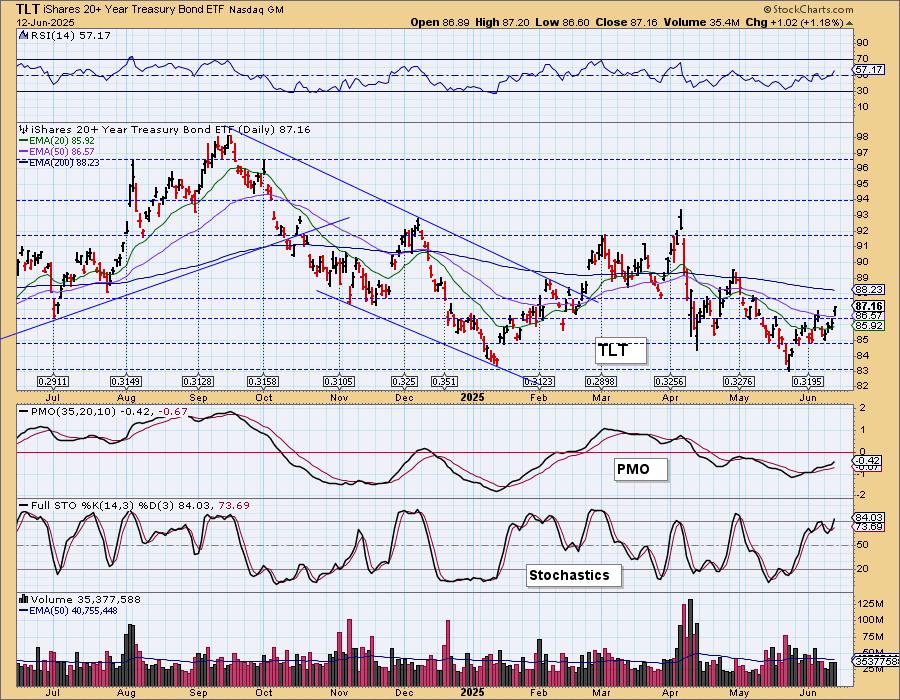900x700 pixels.
Task: Click the RSI(14) 57.17 panel label
Action: pyautogui.click(x=70, y=35)
